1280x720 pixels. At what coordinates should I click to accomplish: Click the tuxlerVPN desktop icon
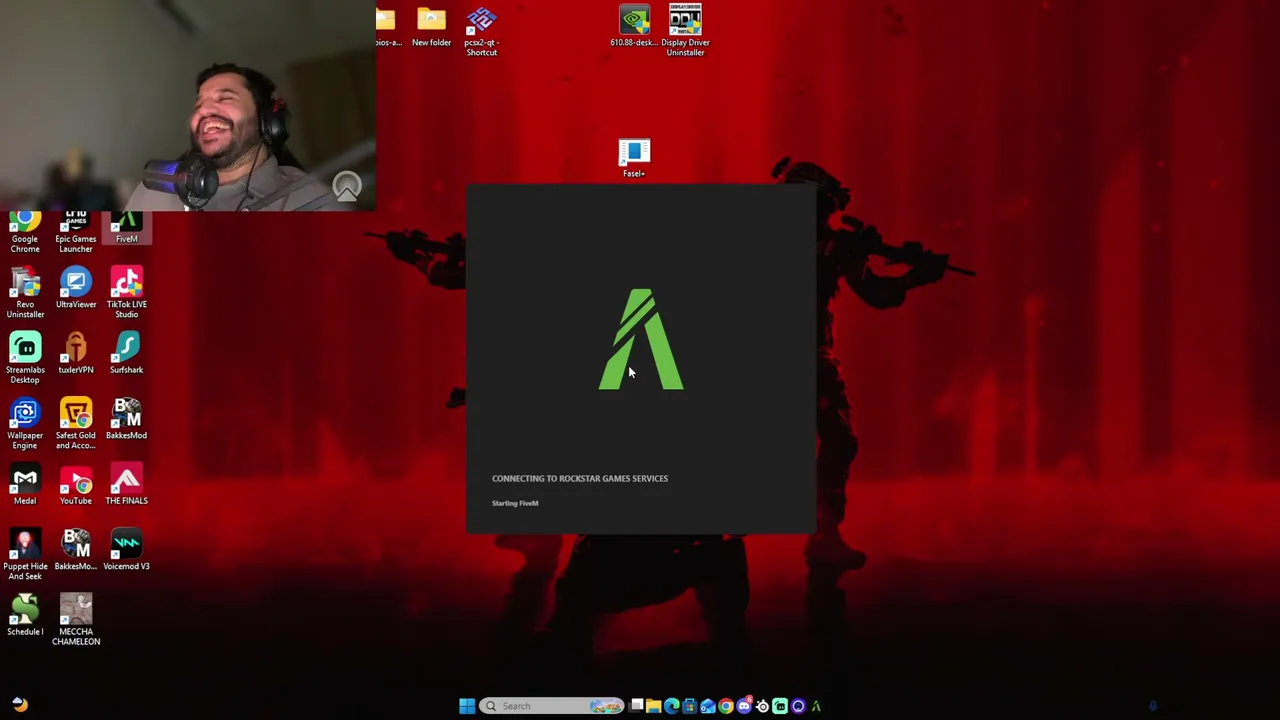(76, 354)
